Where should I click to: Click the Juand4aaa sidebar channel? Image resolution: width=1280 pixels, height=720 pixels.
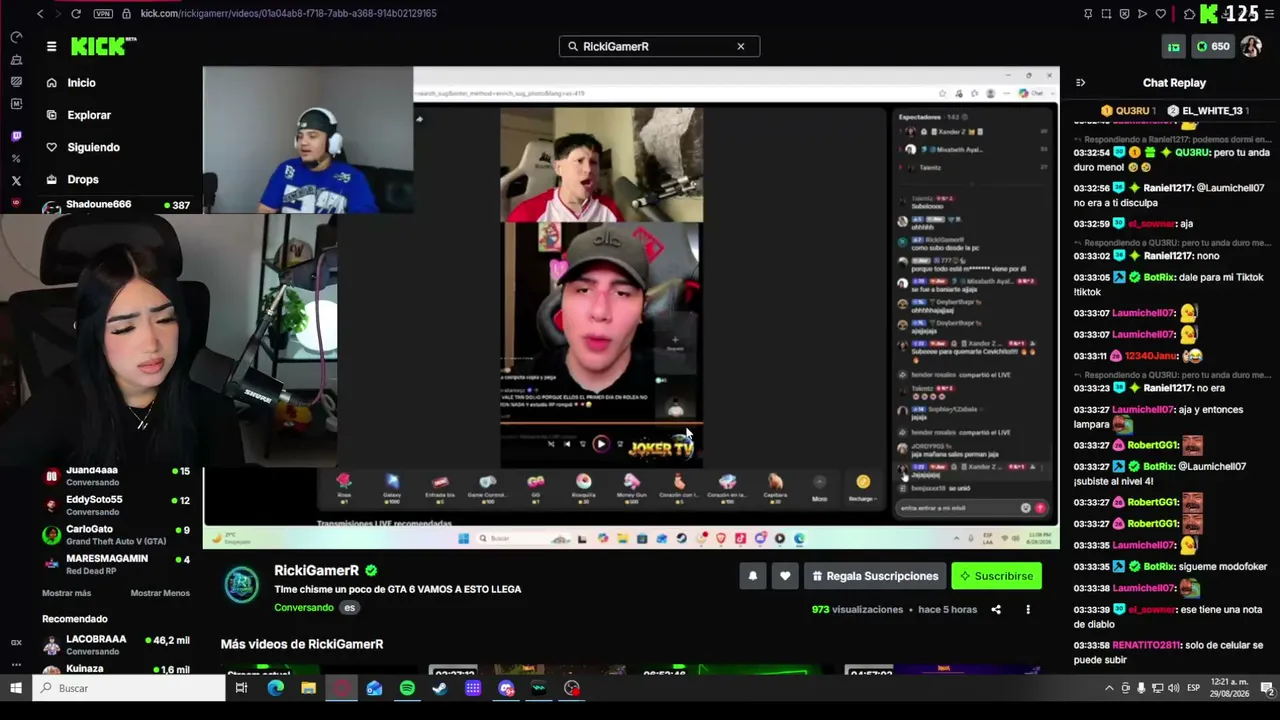pyautogui.click(x=116, y=476)
